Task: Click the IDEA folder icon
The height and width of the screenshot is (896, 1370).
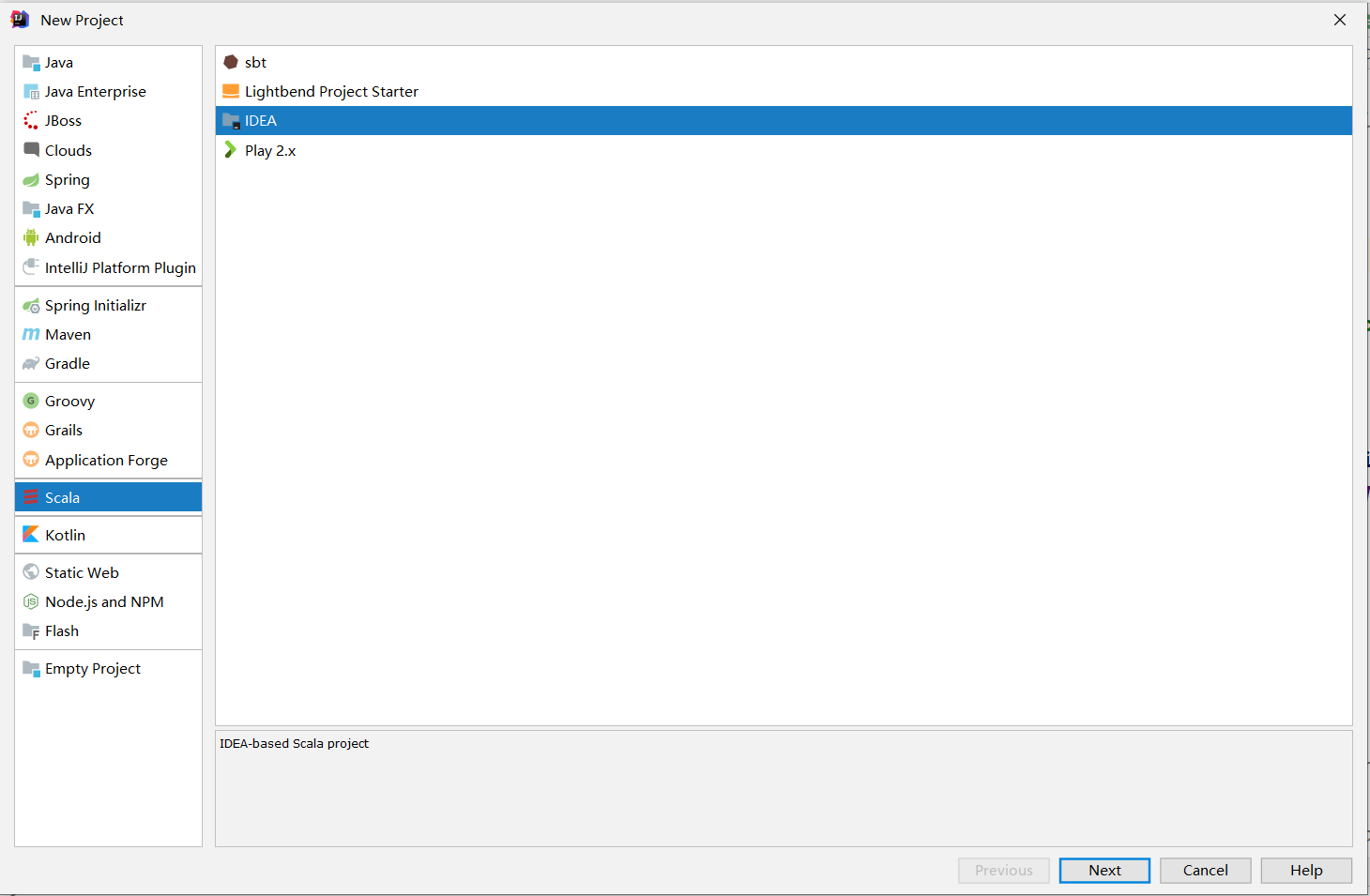Action: point(231,121)
